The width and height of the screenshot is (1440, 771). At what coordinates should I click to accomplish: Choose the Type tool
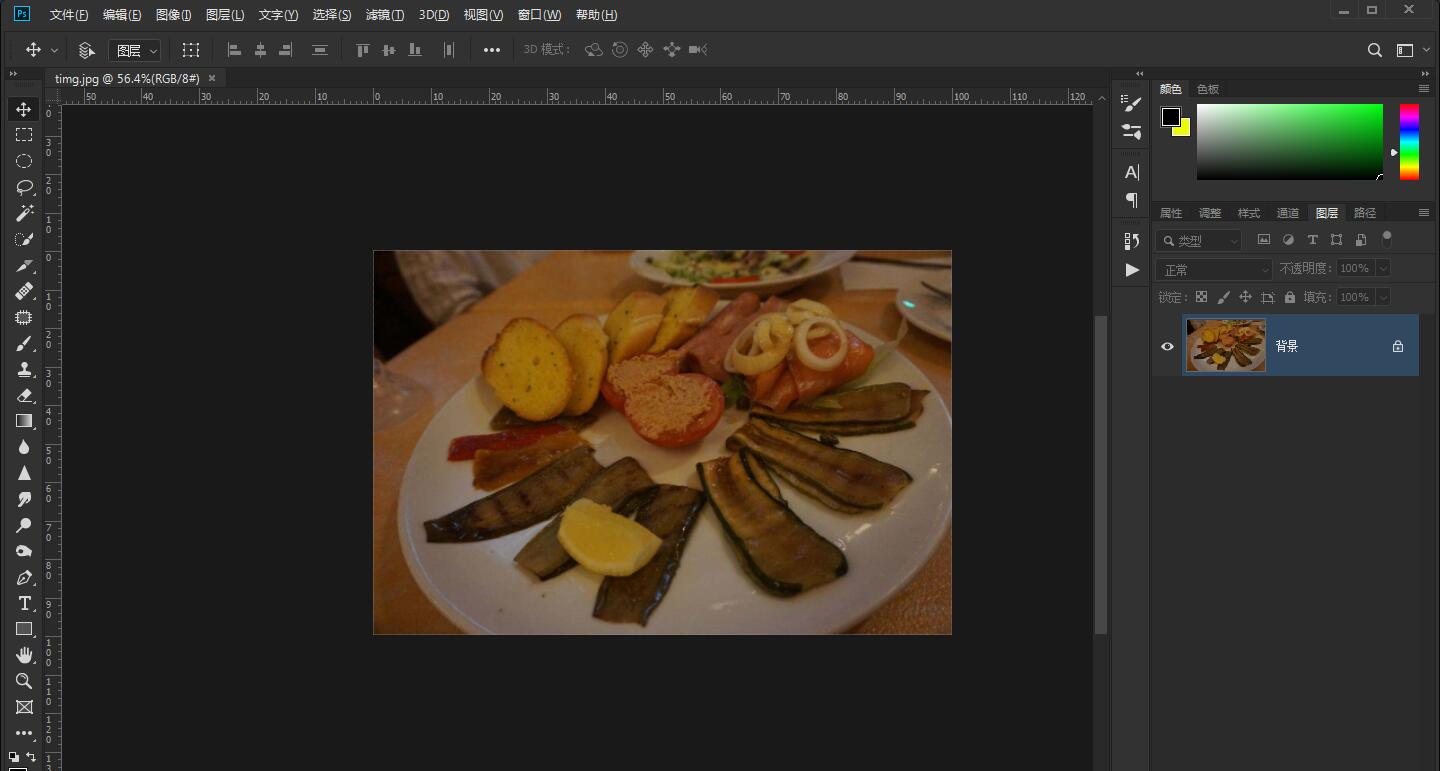click(24, 603)
